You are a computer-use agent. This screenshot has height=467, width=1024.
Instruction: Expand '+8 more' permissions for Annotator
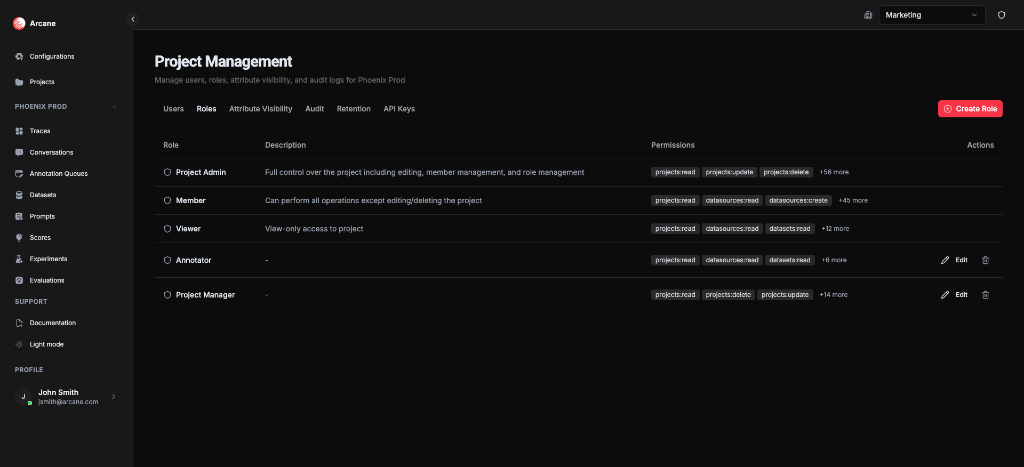833,260
